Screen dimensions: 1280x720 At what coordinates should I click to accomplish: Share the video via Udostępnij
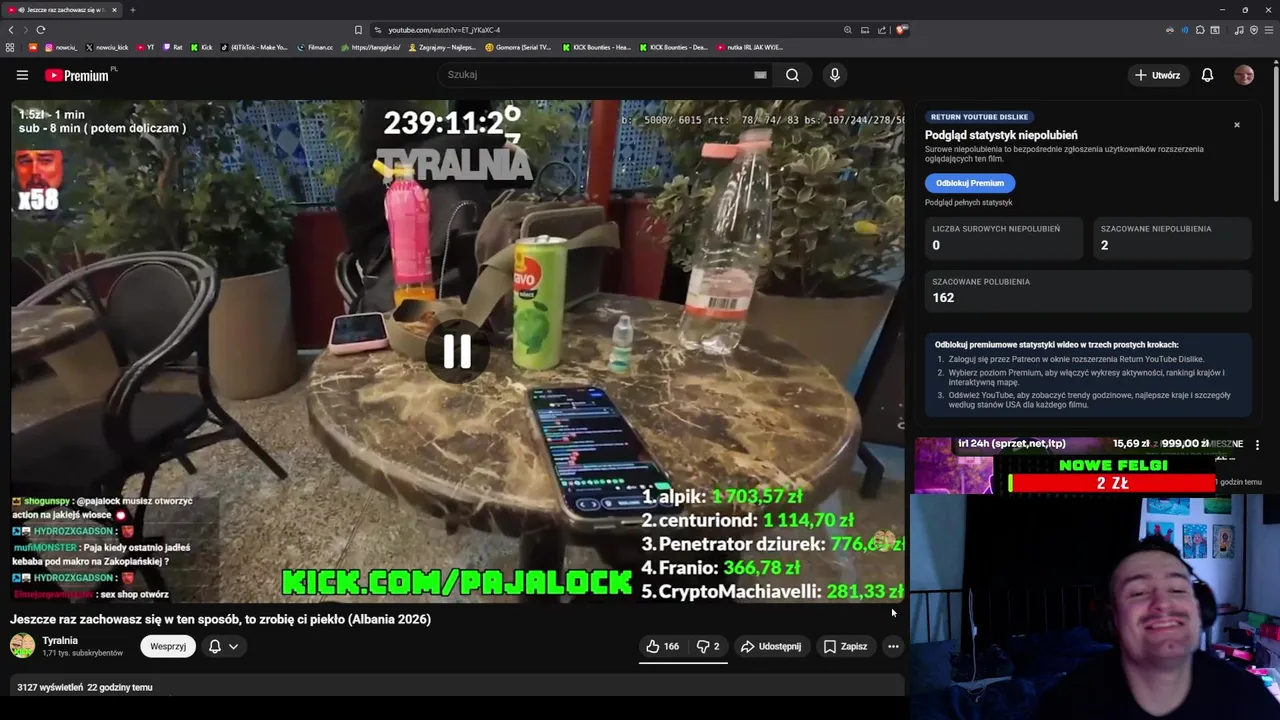770,646
